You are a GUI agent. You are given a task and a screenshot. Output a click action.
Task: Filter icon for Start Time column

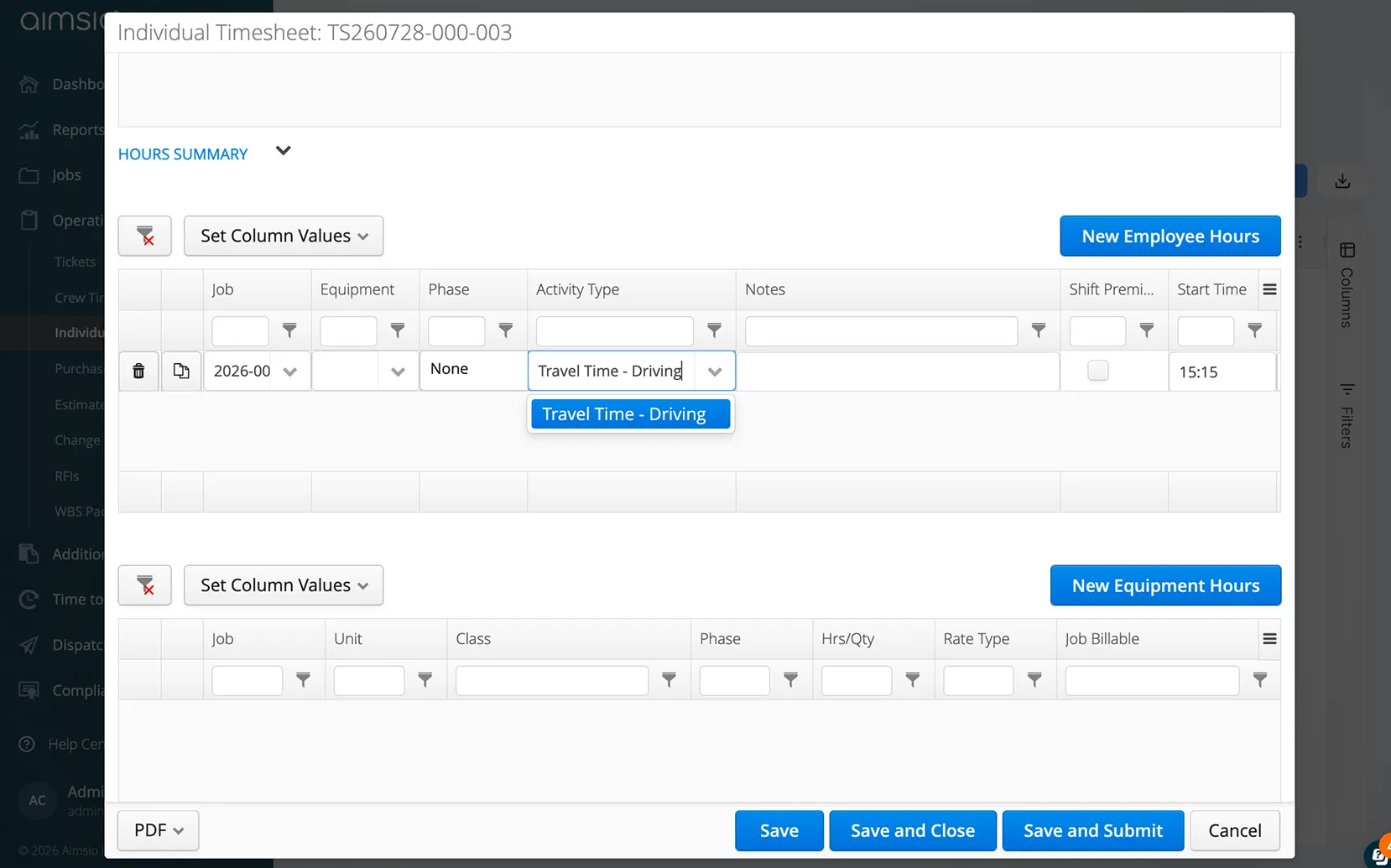click(x=1255, y=330)
